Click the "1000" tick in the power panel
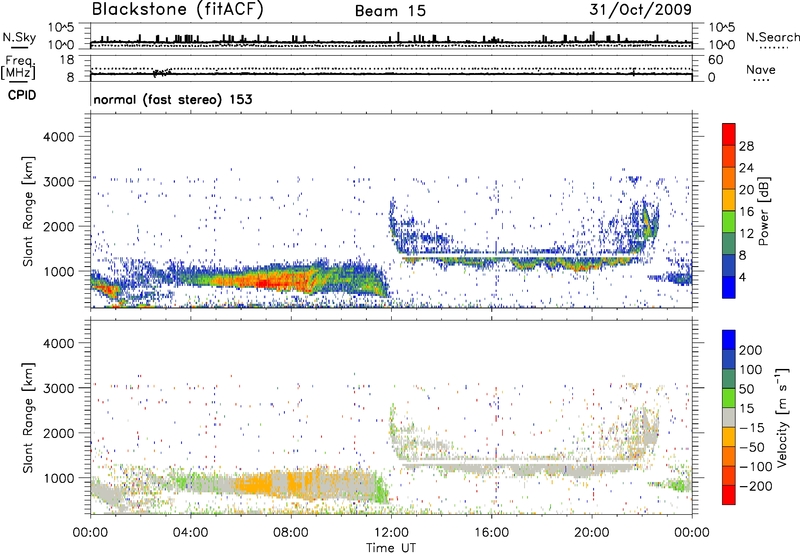Screen dimensions: 800x554 click(58, 271)
